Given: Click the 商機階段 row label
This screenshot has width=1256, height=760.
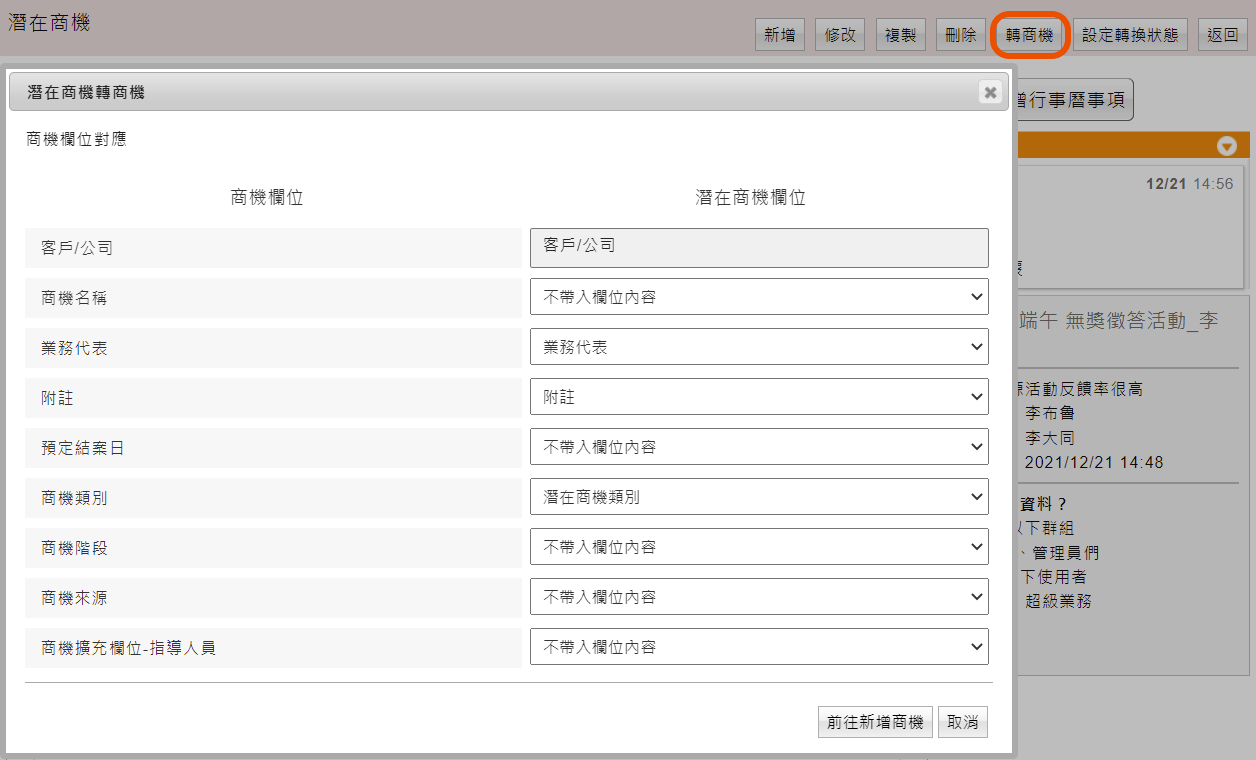Looking at the screenshot, I should (x=74, y=548).
